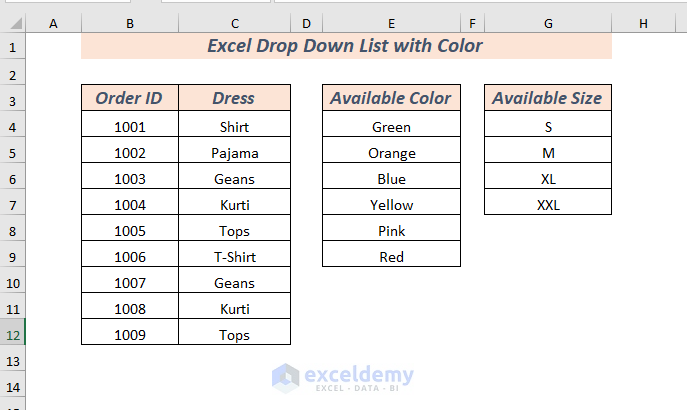Select the 'Yellow' color cell
The image size is (687, 410).
click(x=391, y=205)
